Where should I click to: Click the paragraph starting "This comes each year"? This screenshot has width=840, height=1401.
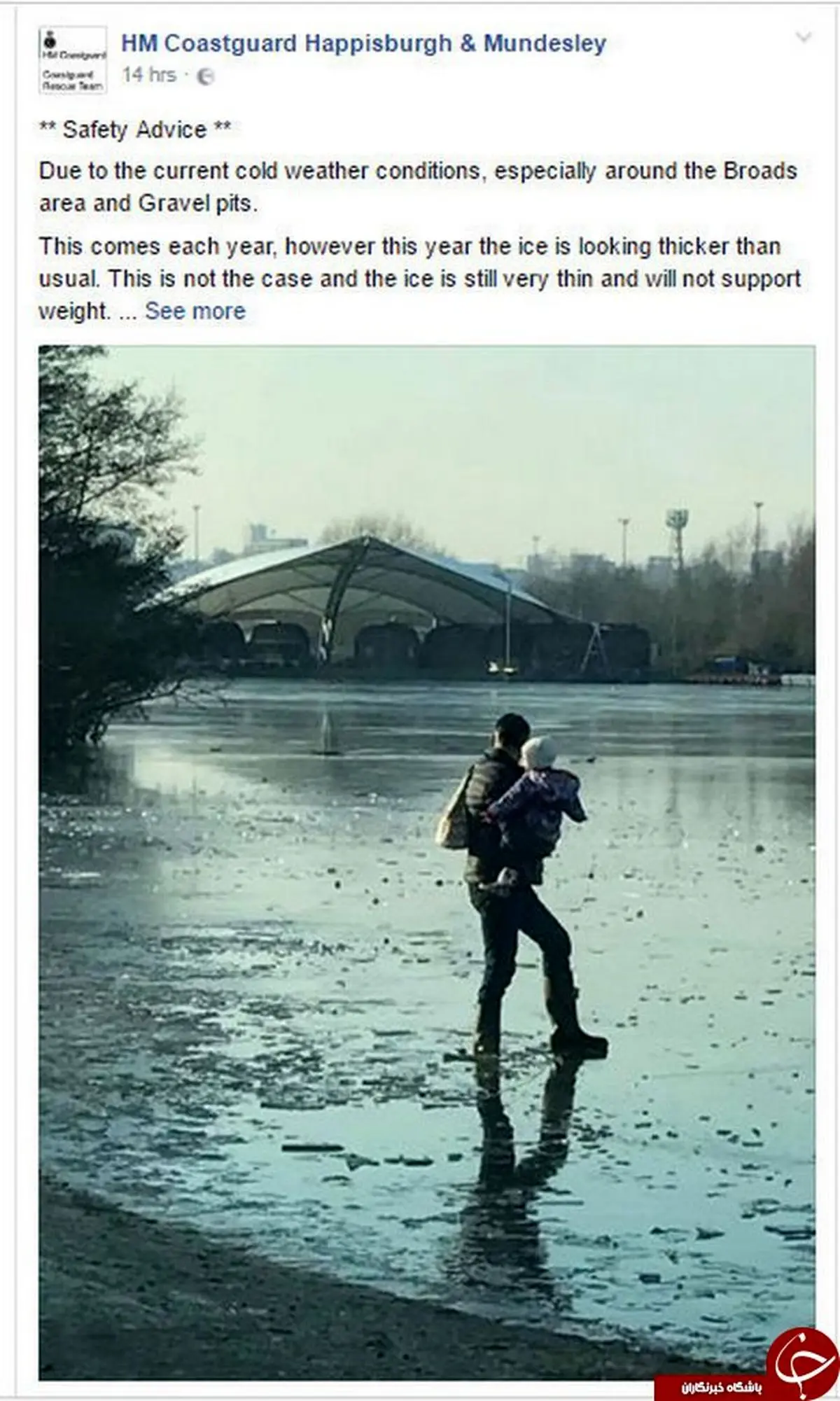point(418,278)
